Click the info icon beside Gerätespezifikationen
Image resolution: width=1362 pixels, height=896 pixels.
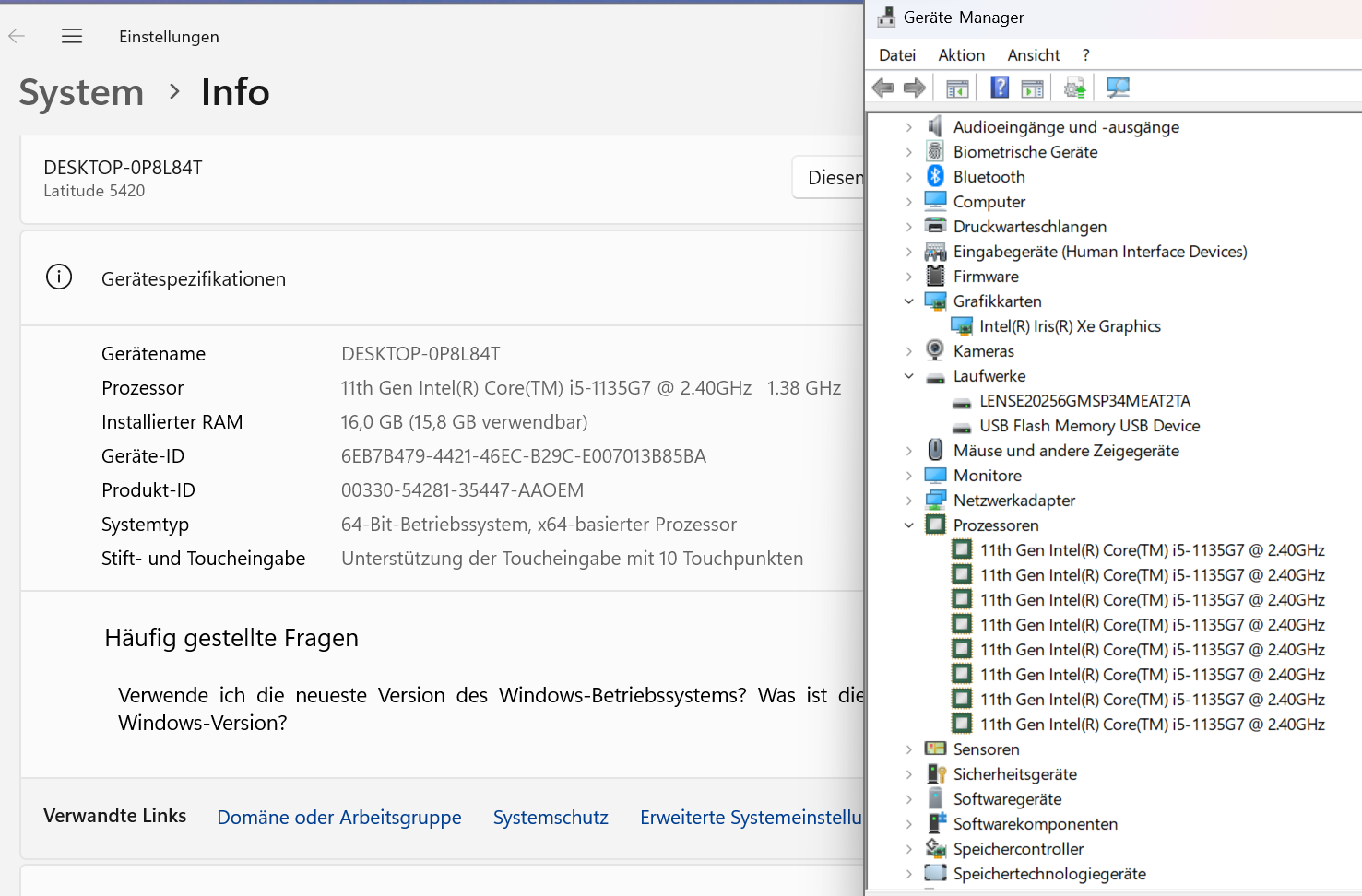(59, 277)
